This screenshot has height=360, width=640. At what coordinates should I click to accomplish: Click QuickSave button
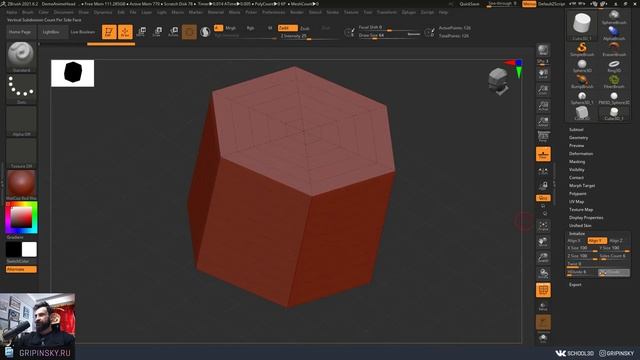click(x=469, y=4)
